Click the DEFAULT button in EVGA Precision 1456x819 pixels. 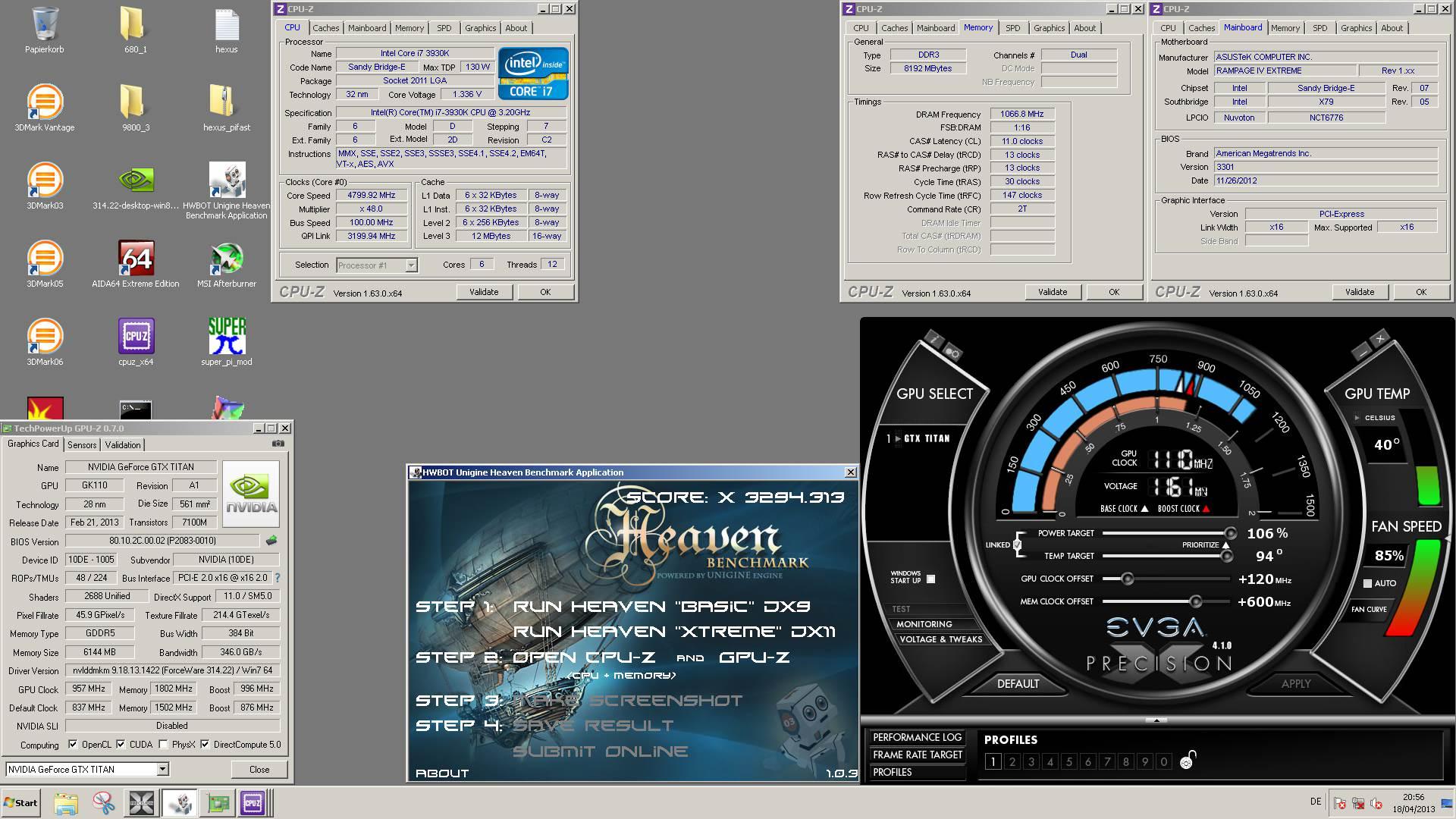1018,684
